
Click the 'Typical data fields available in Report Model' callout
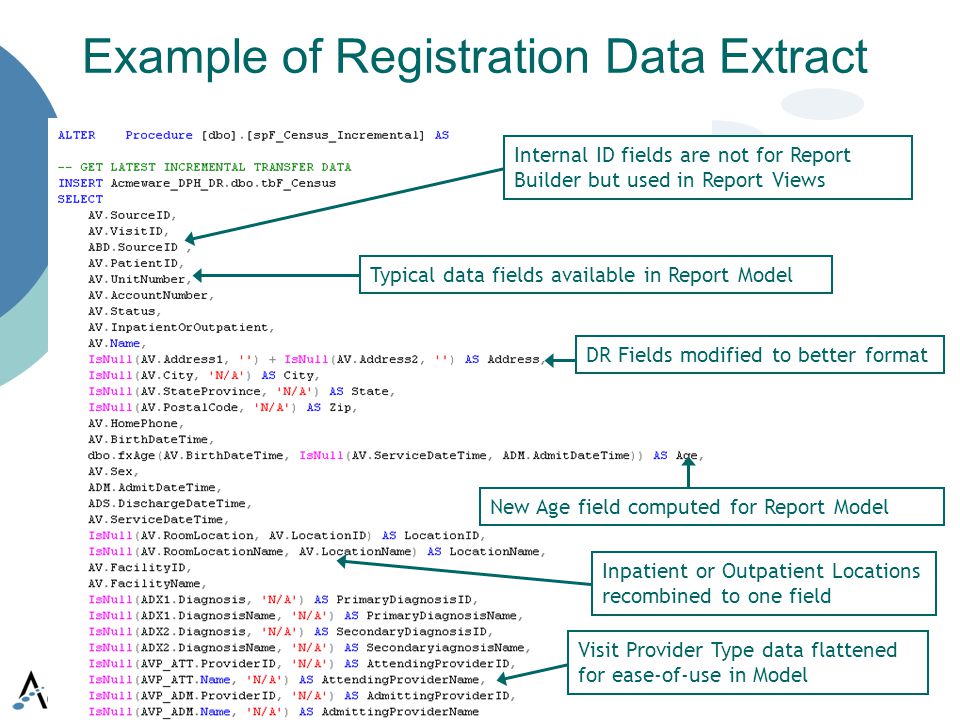coord(595,275)
